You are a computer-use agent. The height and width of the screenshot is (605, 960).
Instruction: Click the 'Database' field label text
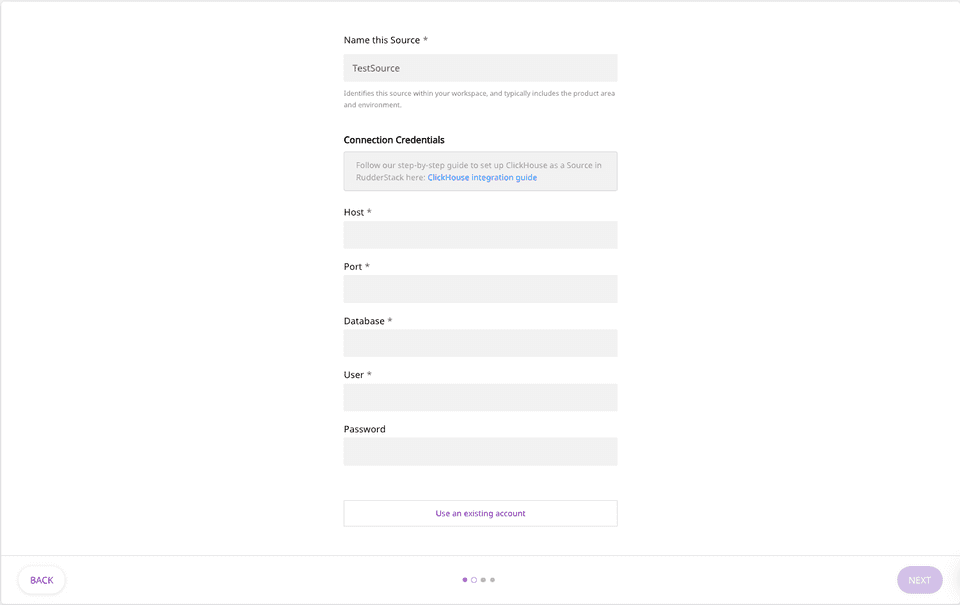tap(364, 321)
